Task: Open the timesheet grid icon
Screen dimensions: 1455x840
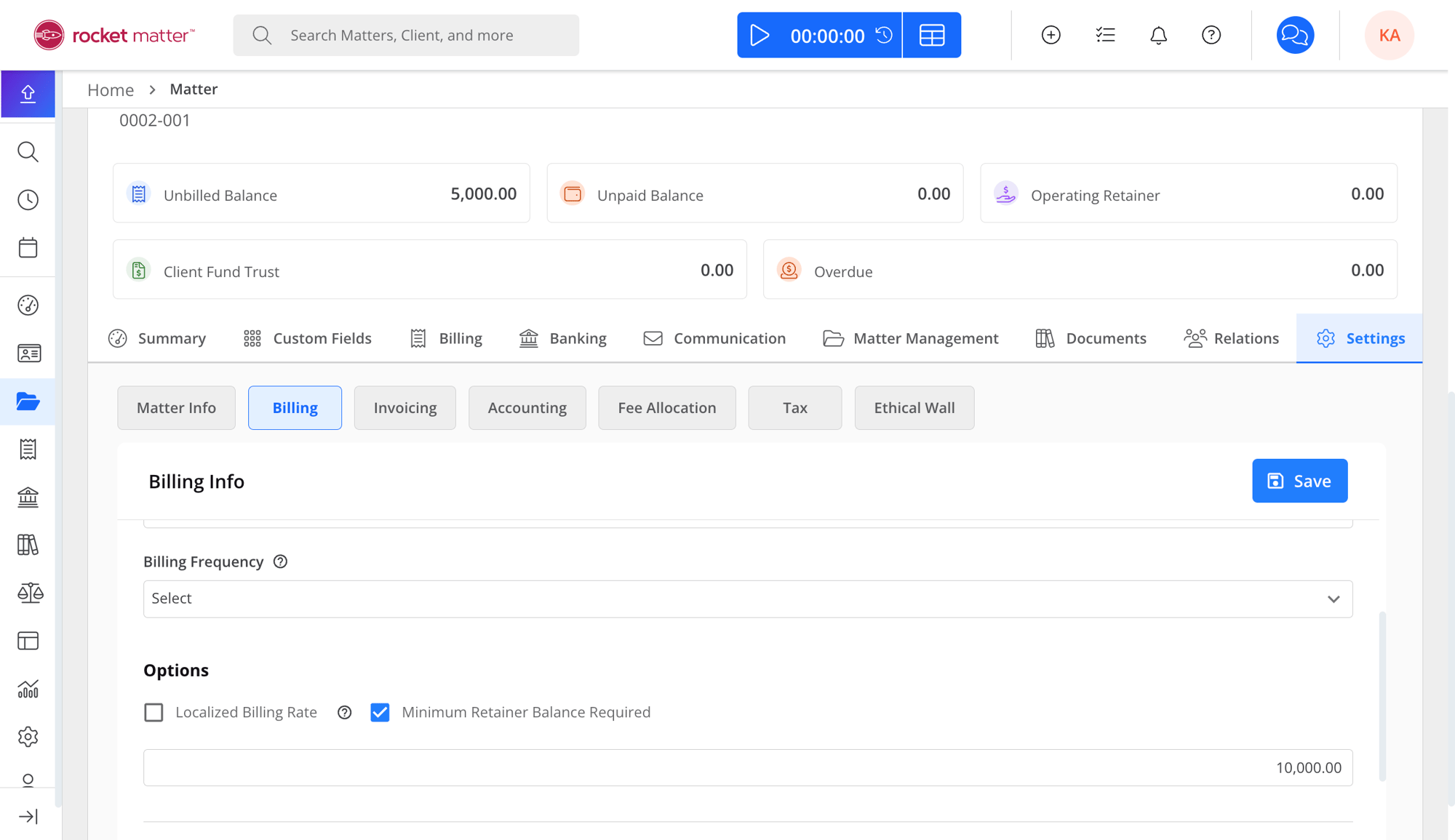Action: point(932,35)
